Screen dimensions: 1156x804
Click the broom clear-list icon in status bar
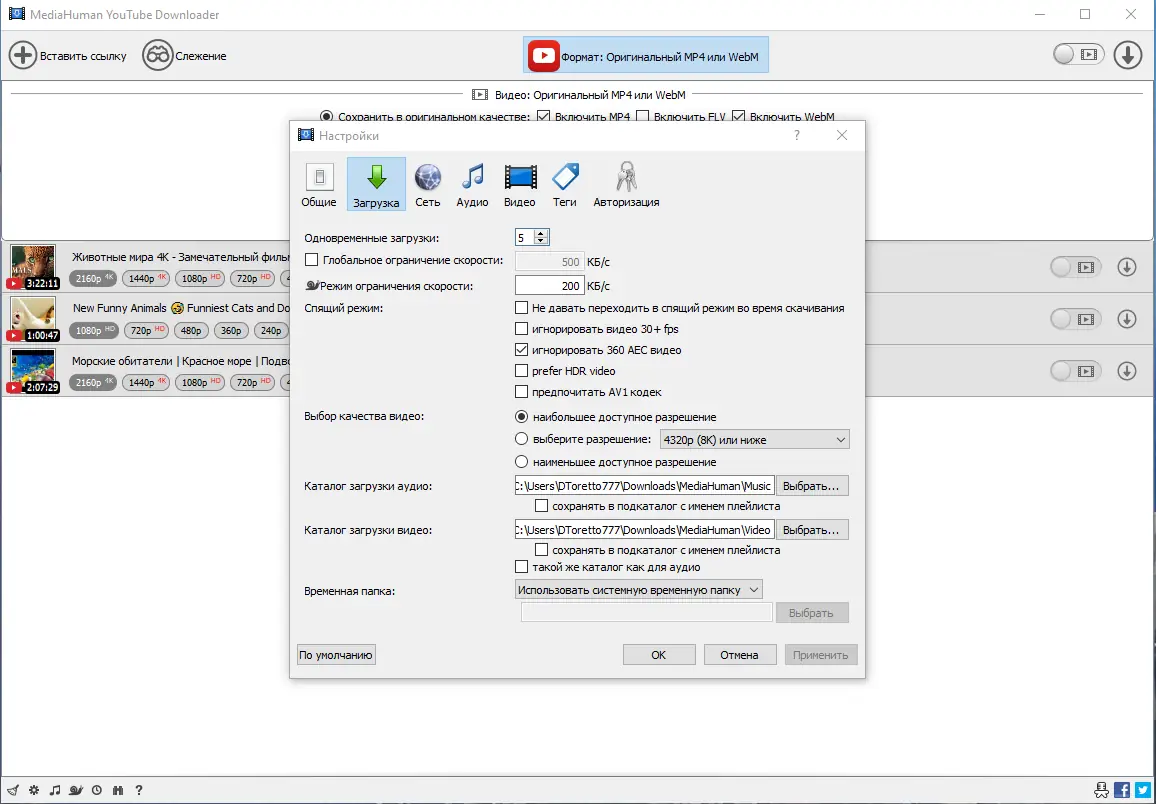point(13,790)
